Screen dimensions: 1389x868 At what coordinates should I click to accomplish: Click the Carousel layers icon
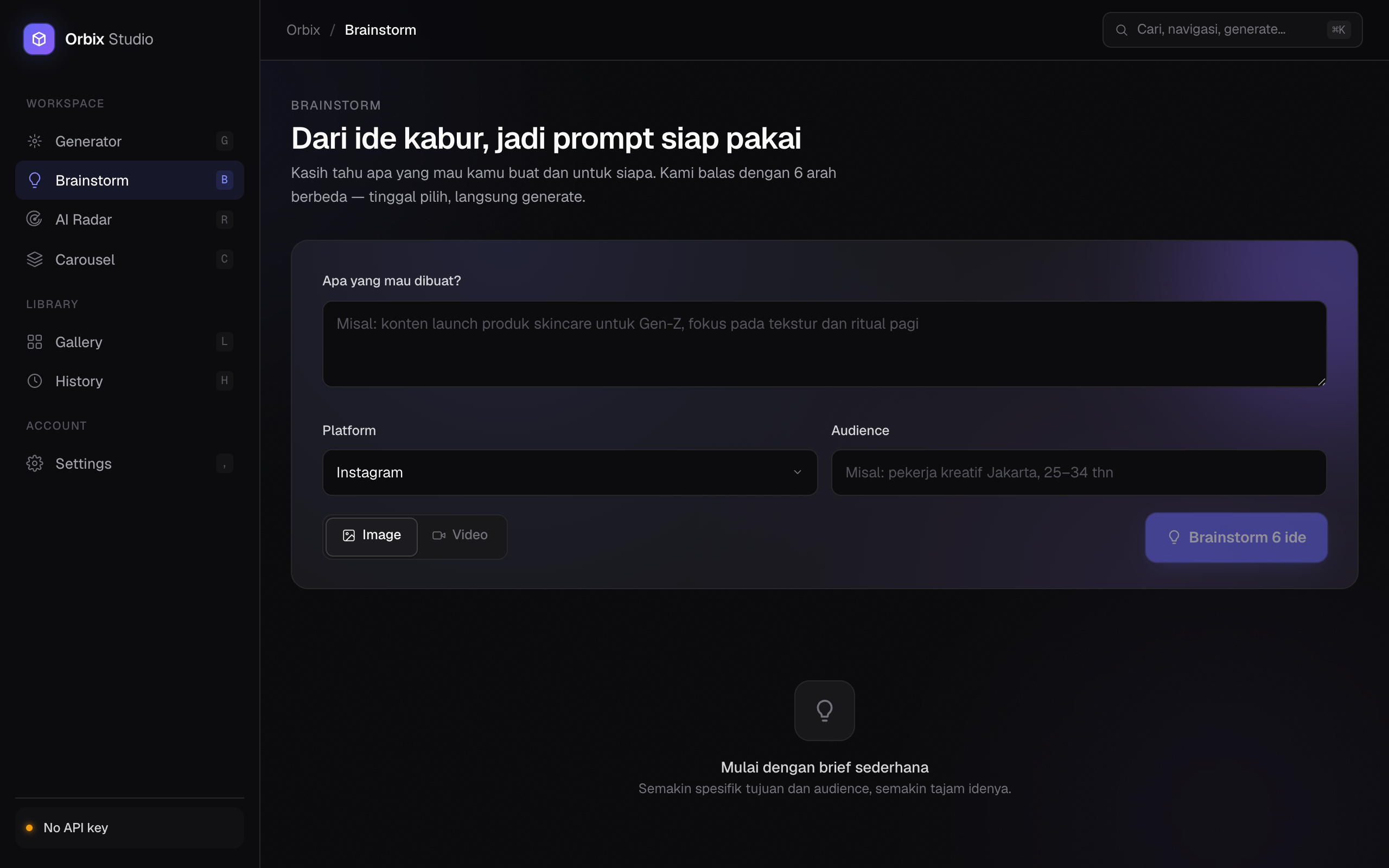point(34,259)
